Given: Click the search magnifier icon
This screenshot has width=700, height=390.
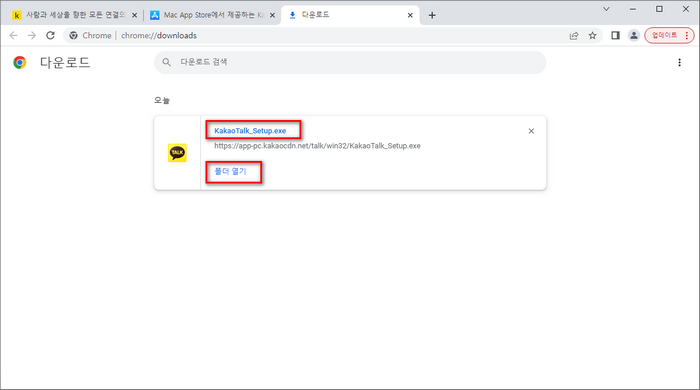Looking at the screenshot, I should pyautogui.click(x=167, y=62).
